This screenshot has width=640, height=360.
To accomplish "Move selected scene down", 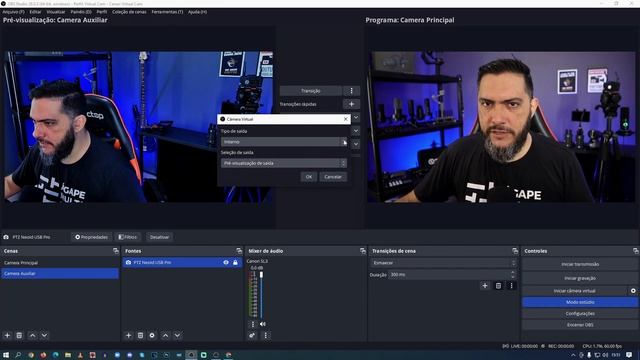I will pos(44,335).
